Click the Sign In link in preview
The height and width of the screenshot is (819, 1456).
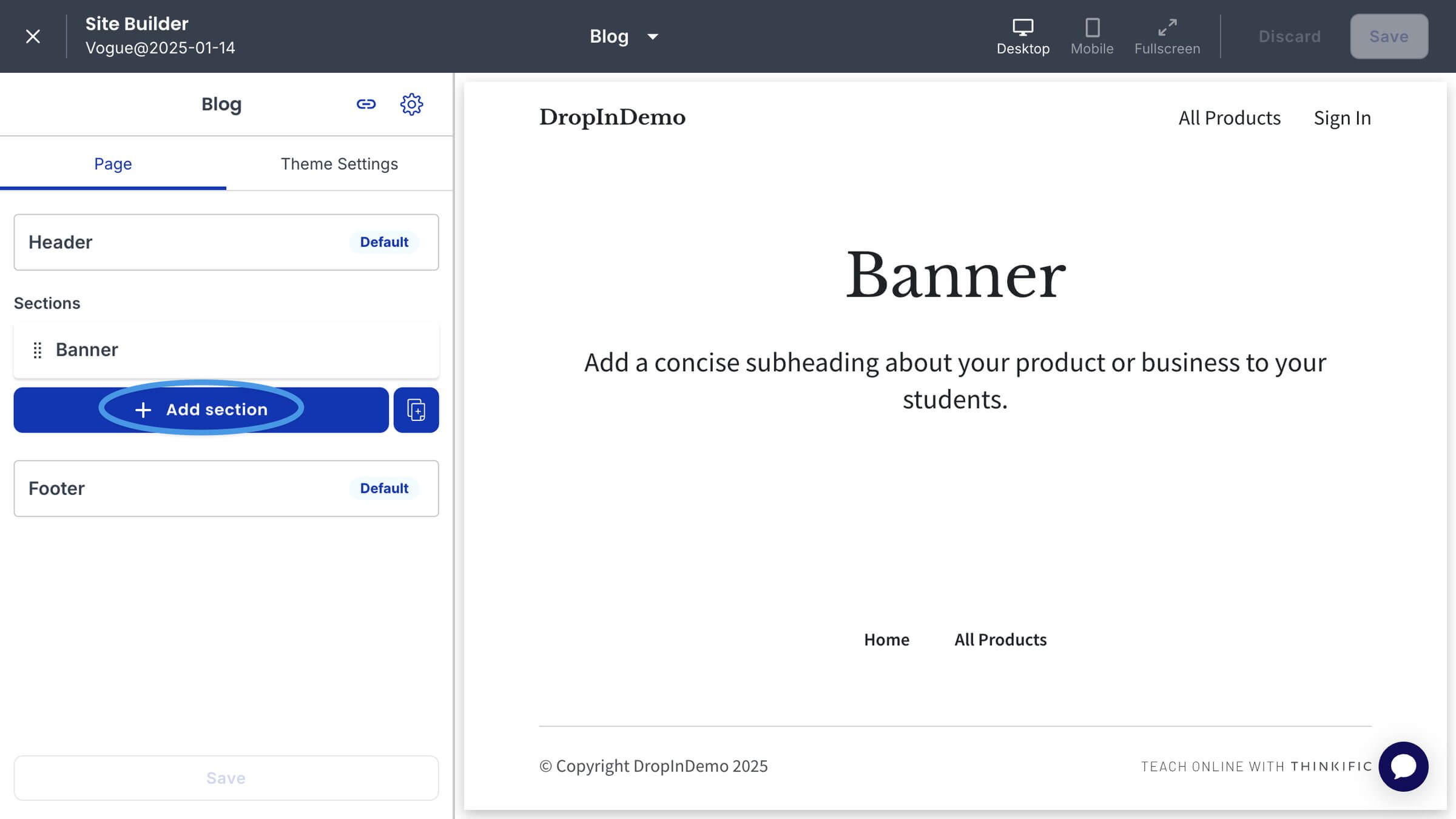tap(1342, 118)
